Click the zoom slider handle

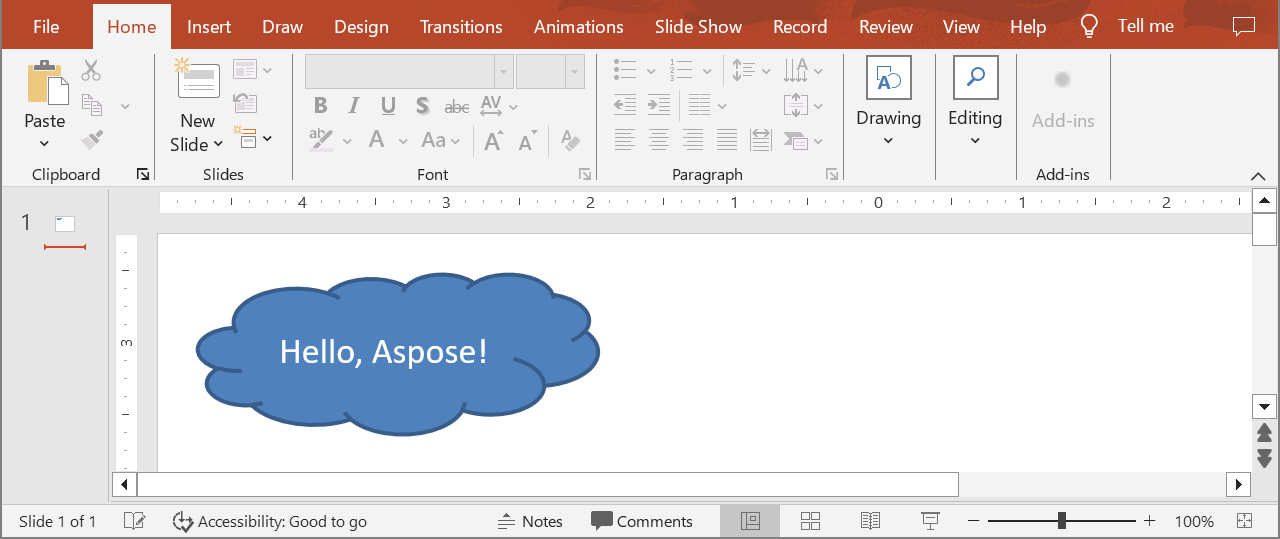click(1061, 521)
